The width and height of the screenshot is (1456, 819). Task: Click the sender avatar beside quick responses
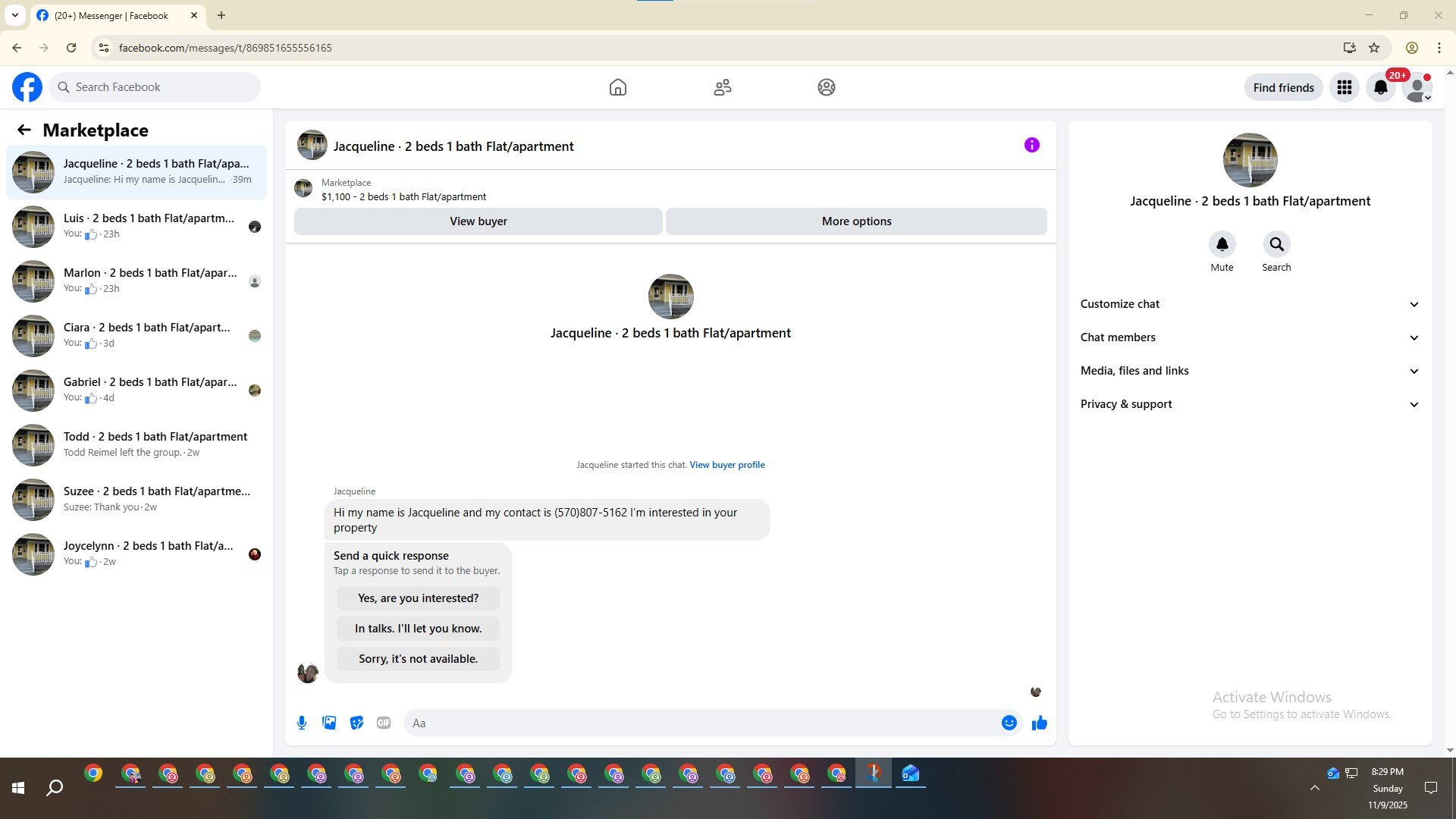pyautogui.click(x=308, y=673)
